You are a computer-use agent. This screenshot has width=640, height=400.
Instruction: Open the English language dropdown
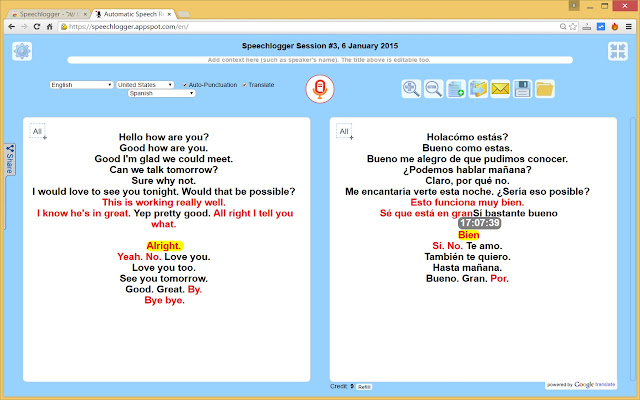point(81,85)
